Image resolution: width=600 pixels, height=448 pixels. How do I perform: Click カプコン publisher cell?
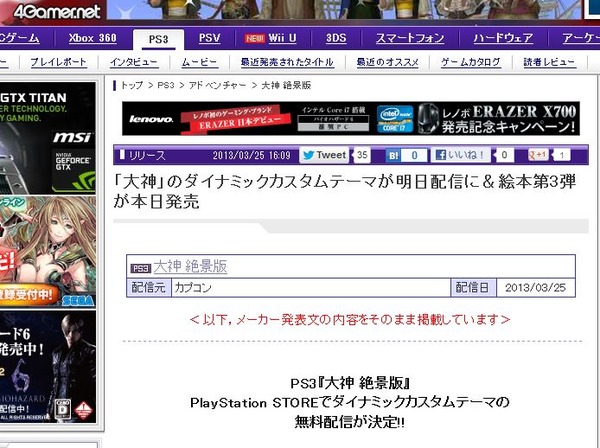click(311, 288)
